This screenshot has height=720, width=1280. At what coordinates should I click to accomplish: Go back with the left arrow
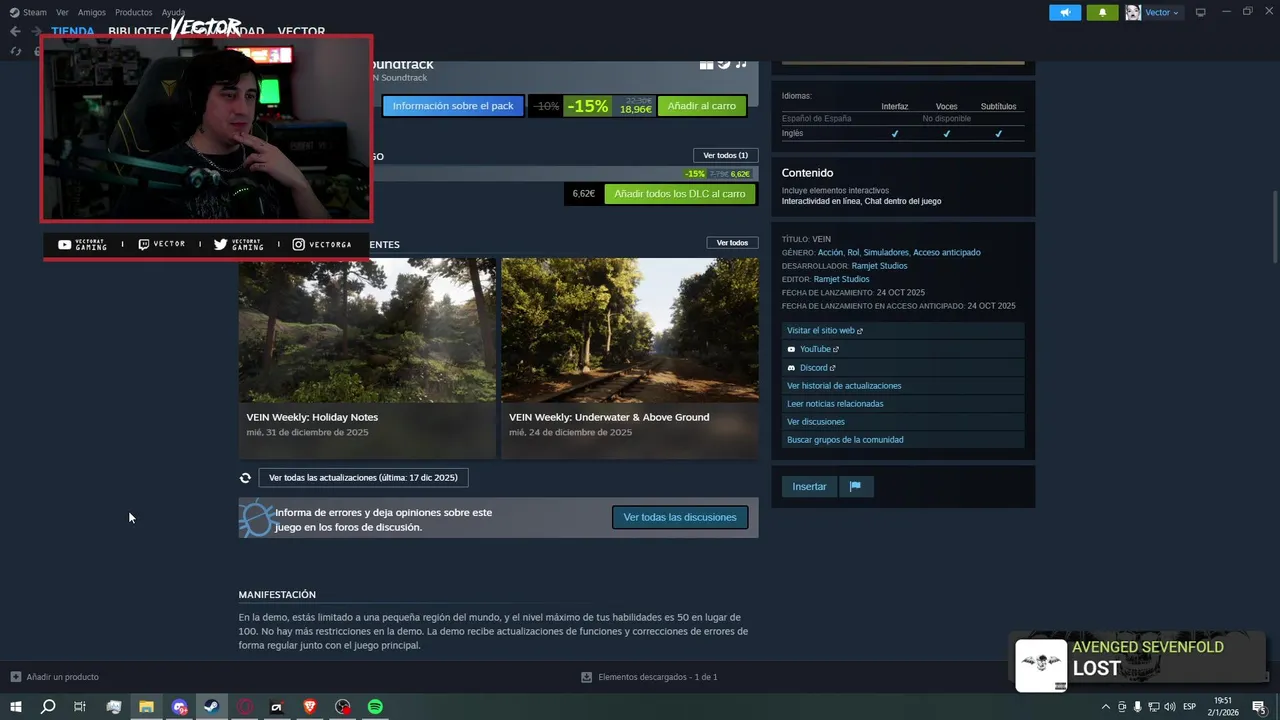[x=15, y=31]
